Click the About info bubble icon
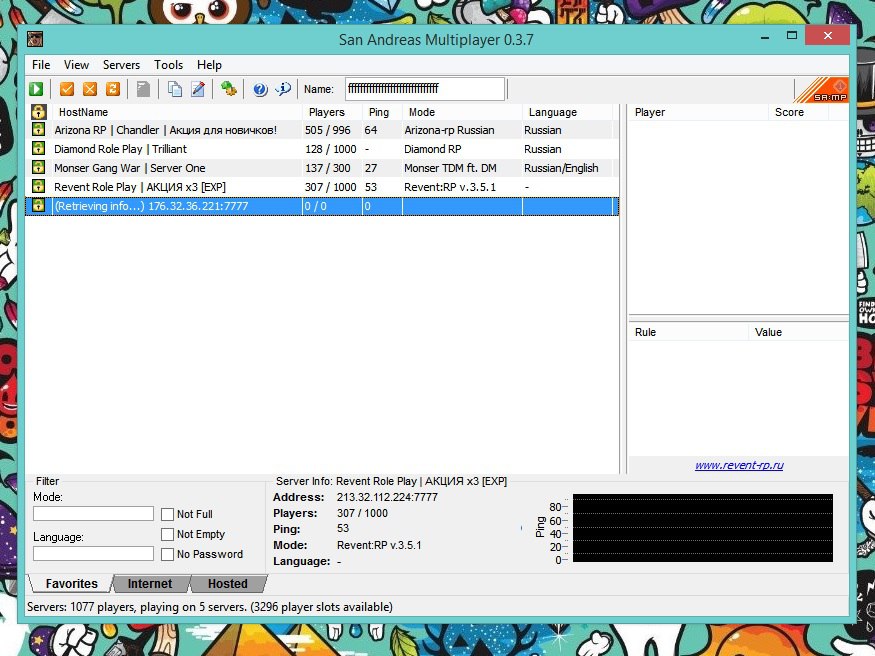 click(x=283, y=89)
